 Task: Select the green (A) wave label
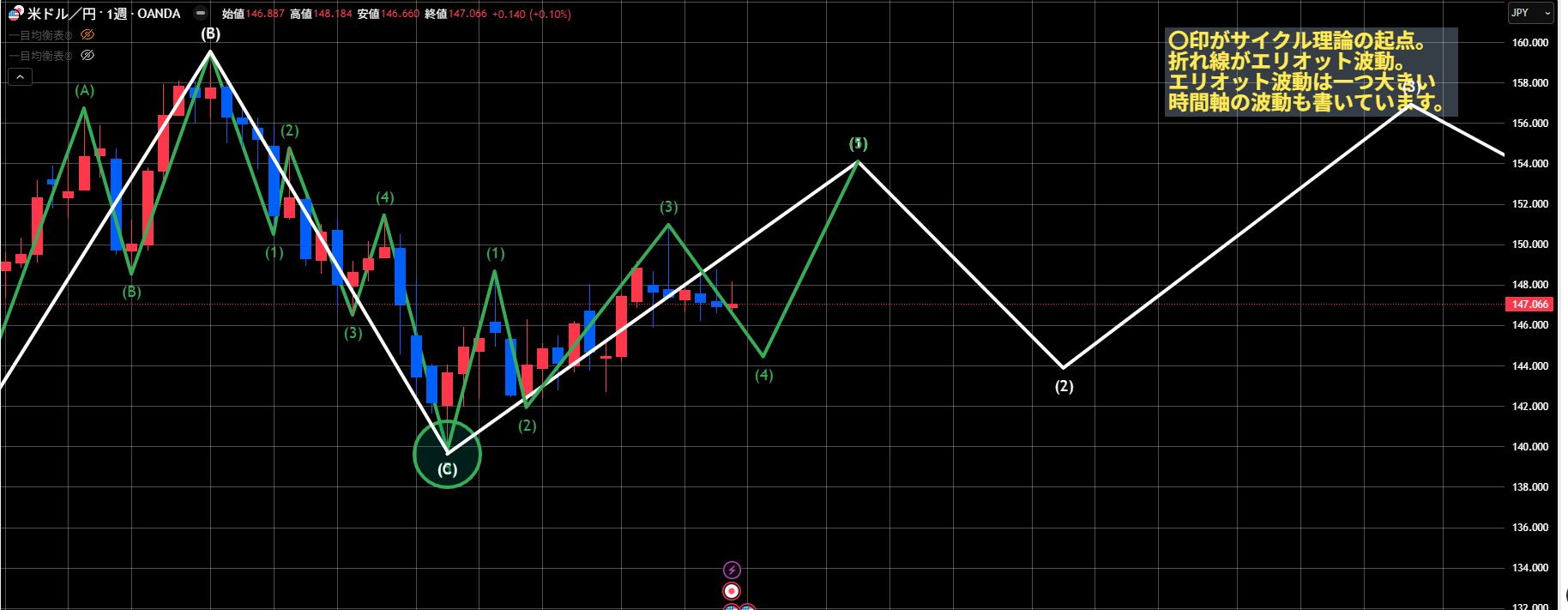[84, 91]
